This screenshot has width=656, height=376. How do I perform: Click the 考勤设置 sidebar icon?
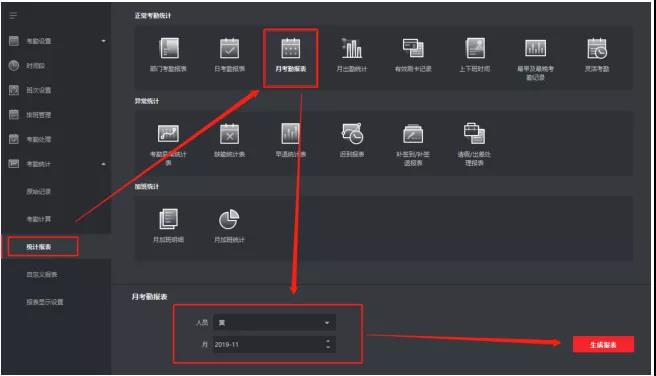point(14,41)
